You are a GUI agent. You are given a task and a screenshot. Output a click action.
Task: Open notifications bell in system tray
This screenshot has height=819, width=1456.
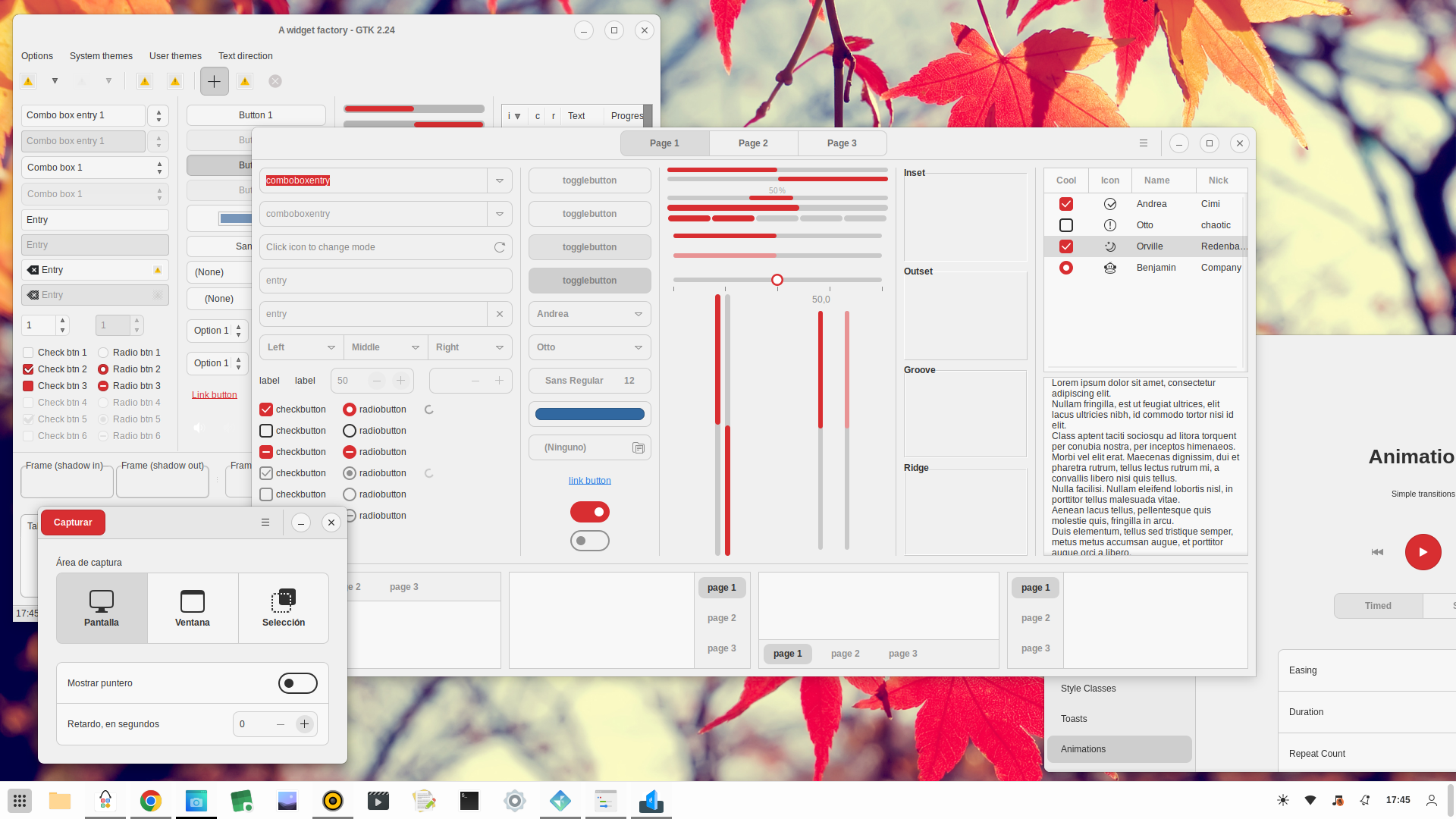click(1365, 800)
